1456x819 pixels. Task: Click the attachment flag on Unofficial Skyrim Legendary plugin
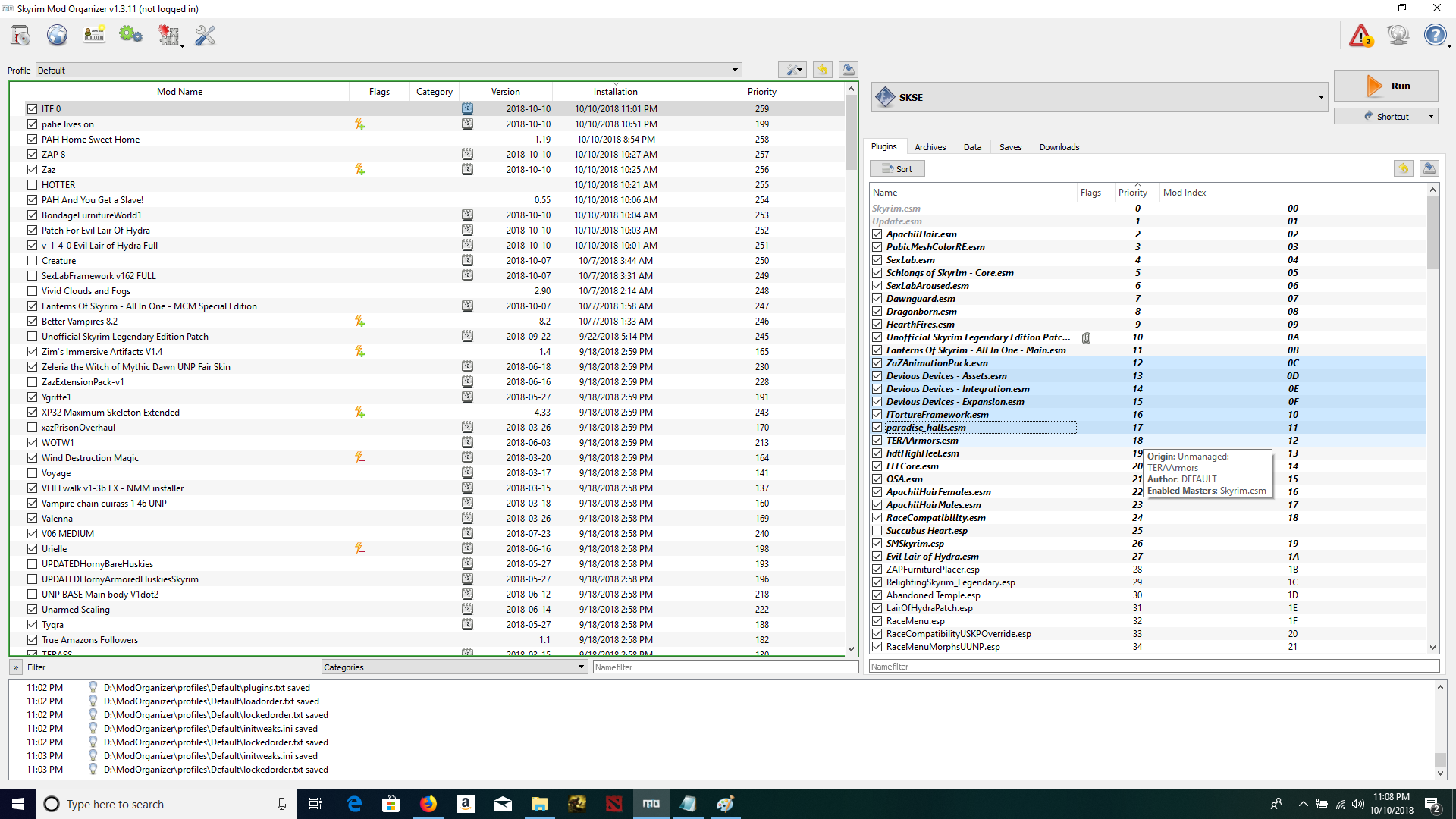point(1086,337)
